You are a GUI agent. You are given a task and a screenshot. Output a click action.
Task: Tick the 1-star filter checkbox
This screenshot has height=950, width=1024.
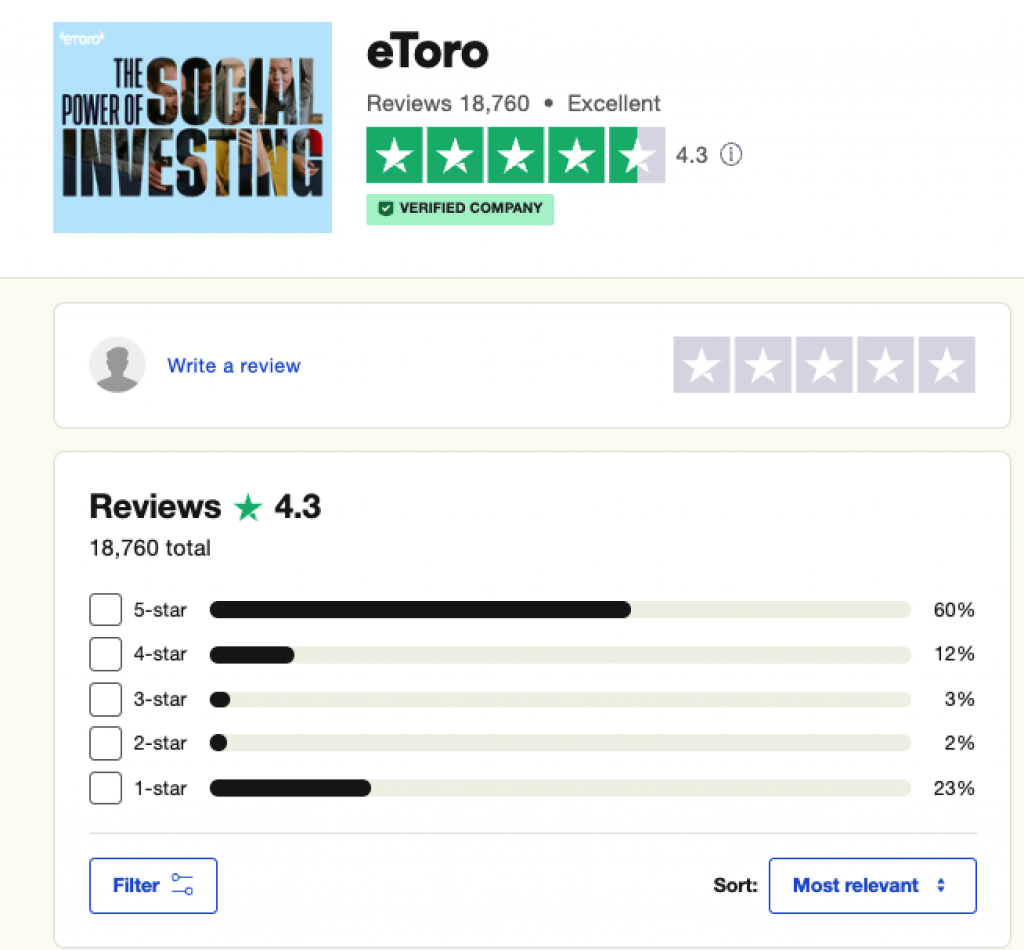coord(105,788)
